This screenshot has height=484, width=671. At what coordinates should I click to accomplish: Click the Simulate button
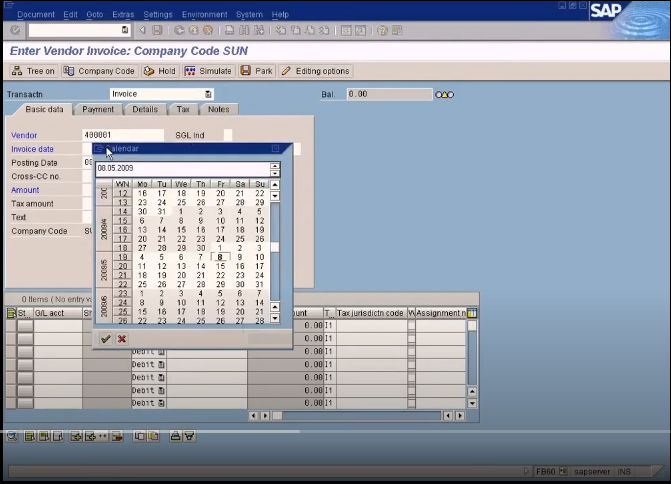point(208,71)
